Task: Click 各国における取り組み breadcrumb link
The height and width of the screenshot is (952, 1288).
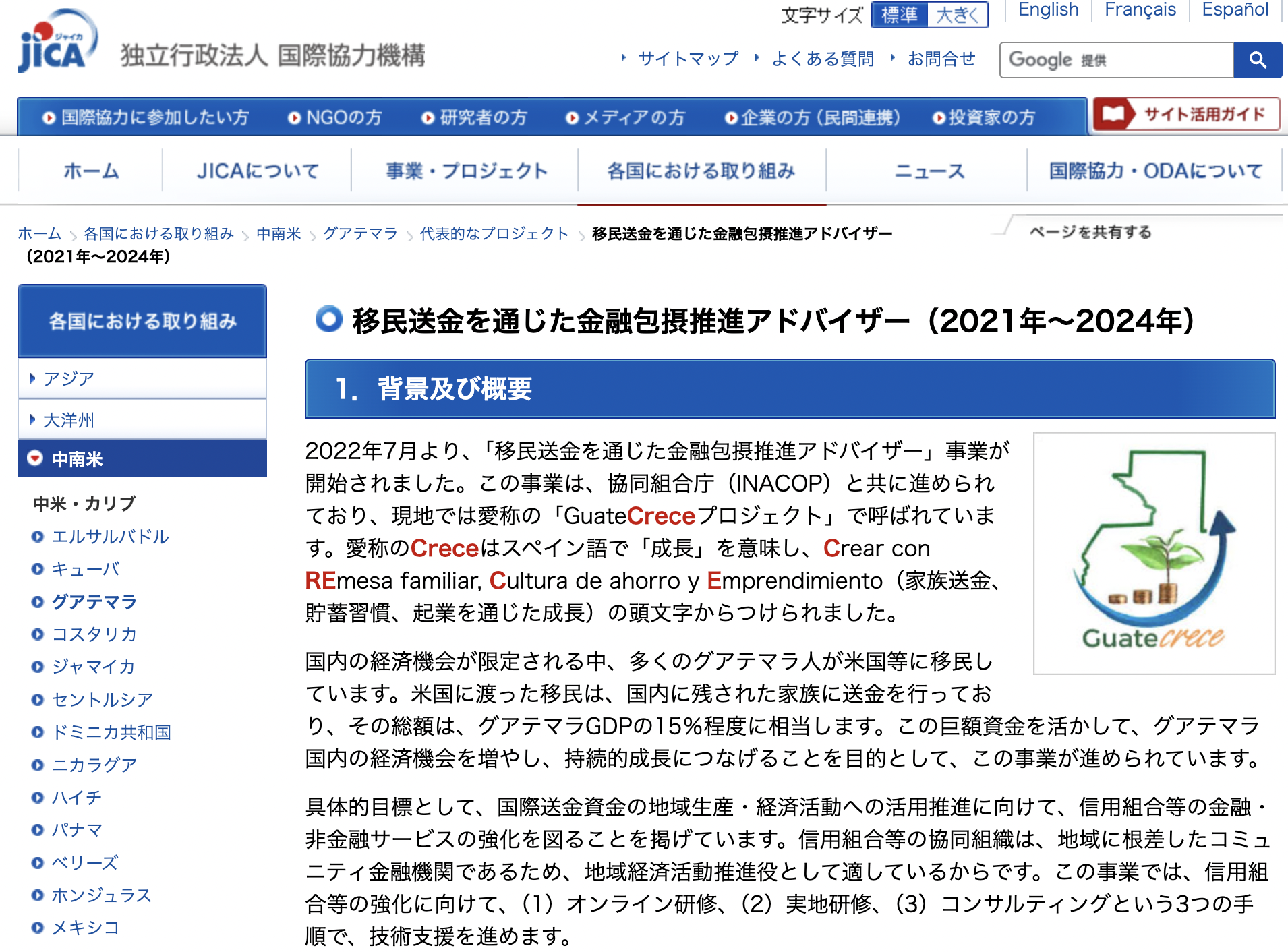Action: [158, 233]
